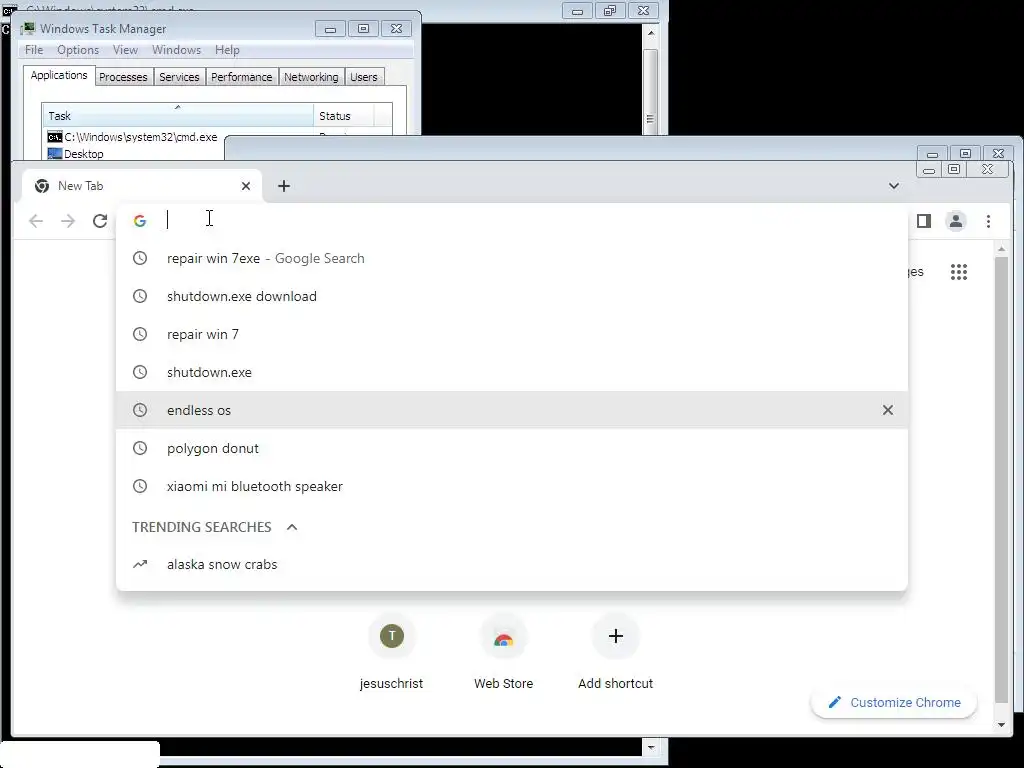Open Task Manager View menu
The image size is (1024, 768).
125,50
